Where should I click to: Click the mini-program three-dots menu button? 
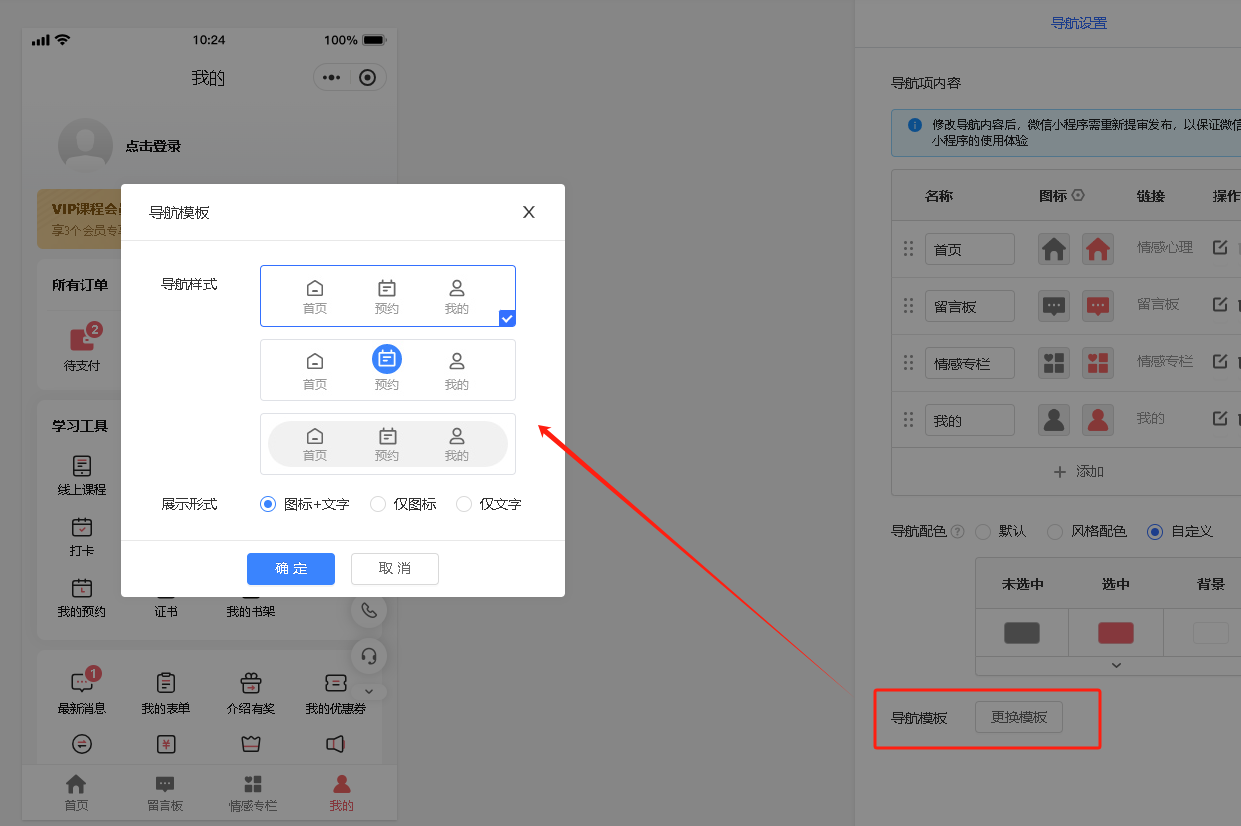click(332, 77)
